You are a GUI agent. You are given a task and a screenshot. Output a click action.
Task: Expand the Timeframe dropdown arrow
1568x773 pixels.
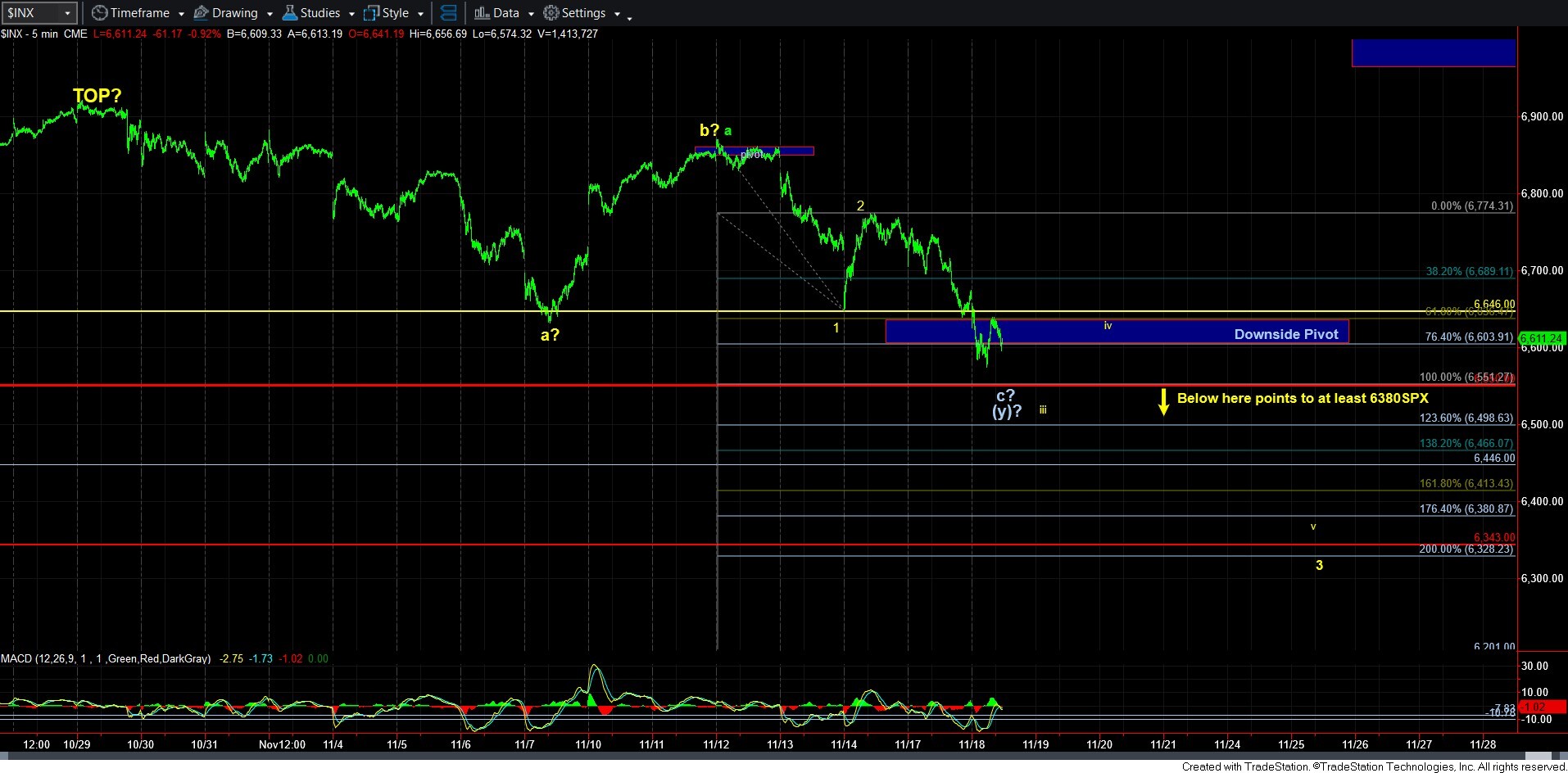click(181, 14)
